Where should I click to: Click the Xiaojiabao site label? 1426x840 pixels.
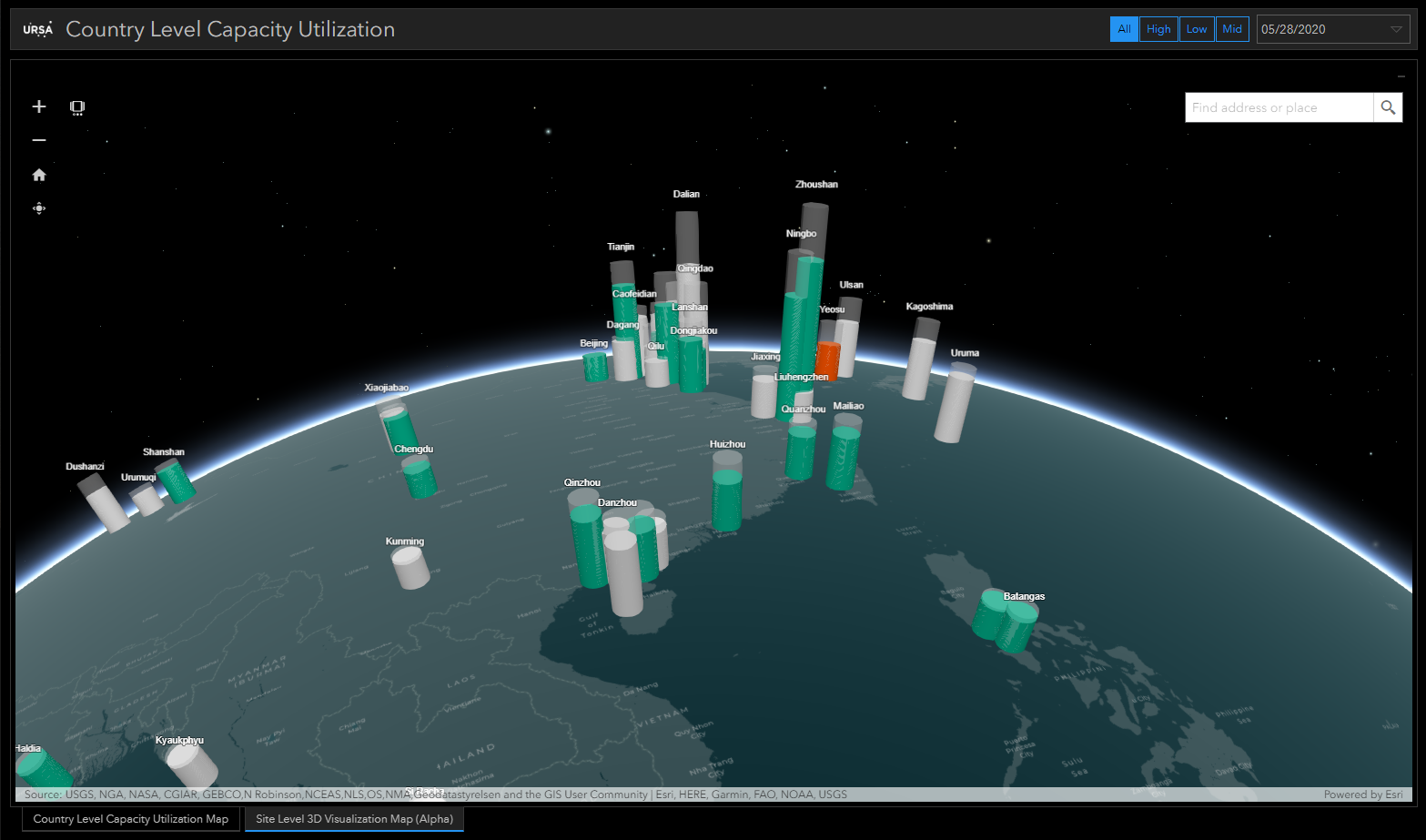(387, 388)
